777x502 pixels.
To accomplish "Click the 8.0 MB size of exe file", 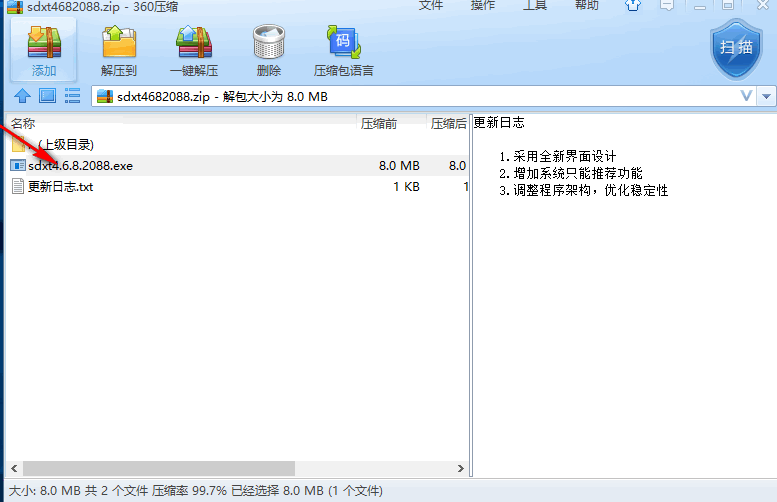I will 399,166.
